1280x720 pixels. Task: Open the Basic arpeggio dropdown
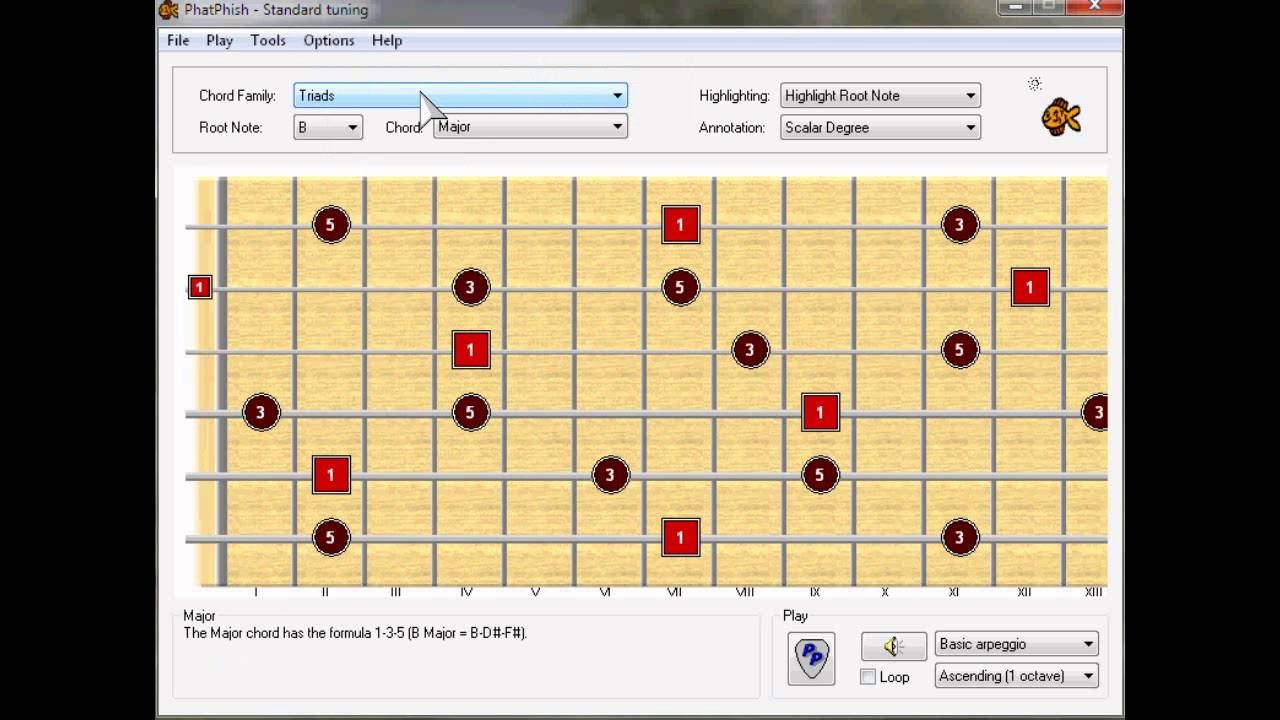tap(1016, 645)
